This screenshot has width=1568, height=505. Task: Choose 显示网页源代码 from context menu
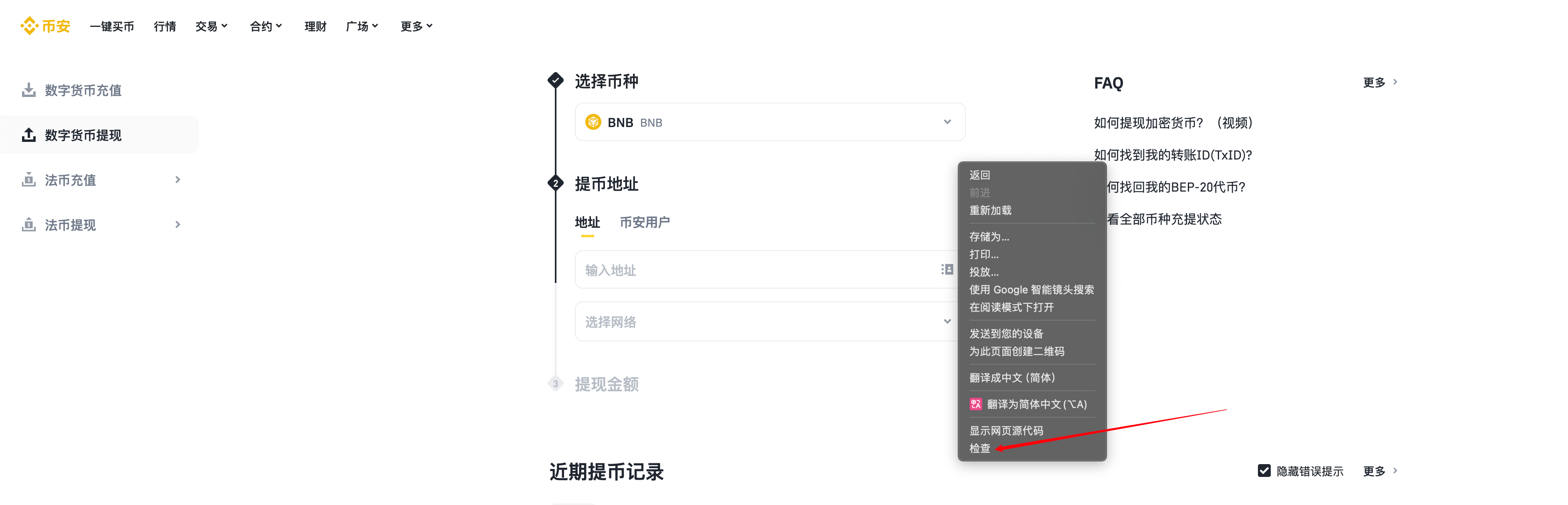tap(1006, 431)
